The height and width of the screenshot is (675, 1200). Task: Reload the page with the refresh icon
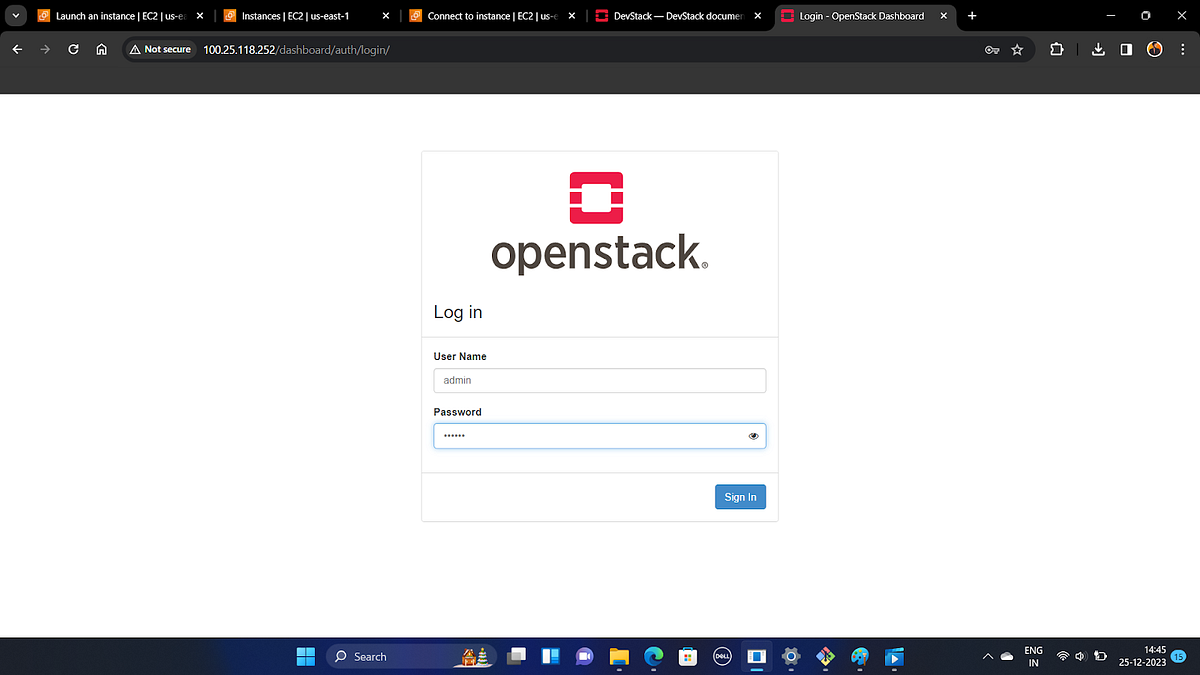72,49
